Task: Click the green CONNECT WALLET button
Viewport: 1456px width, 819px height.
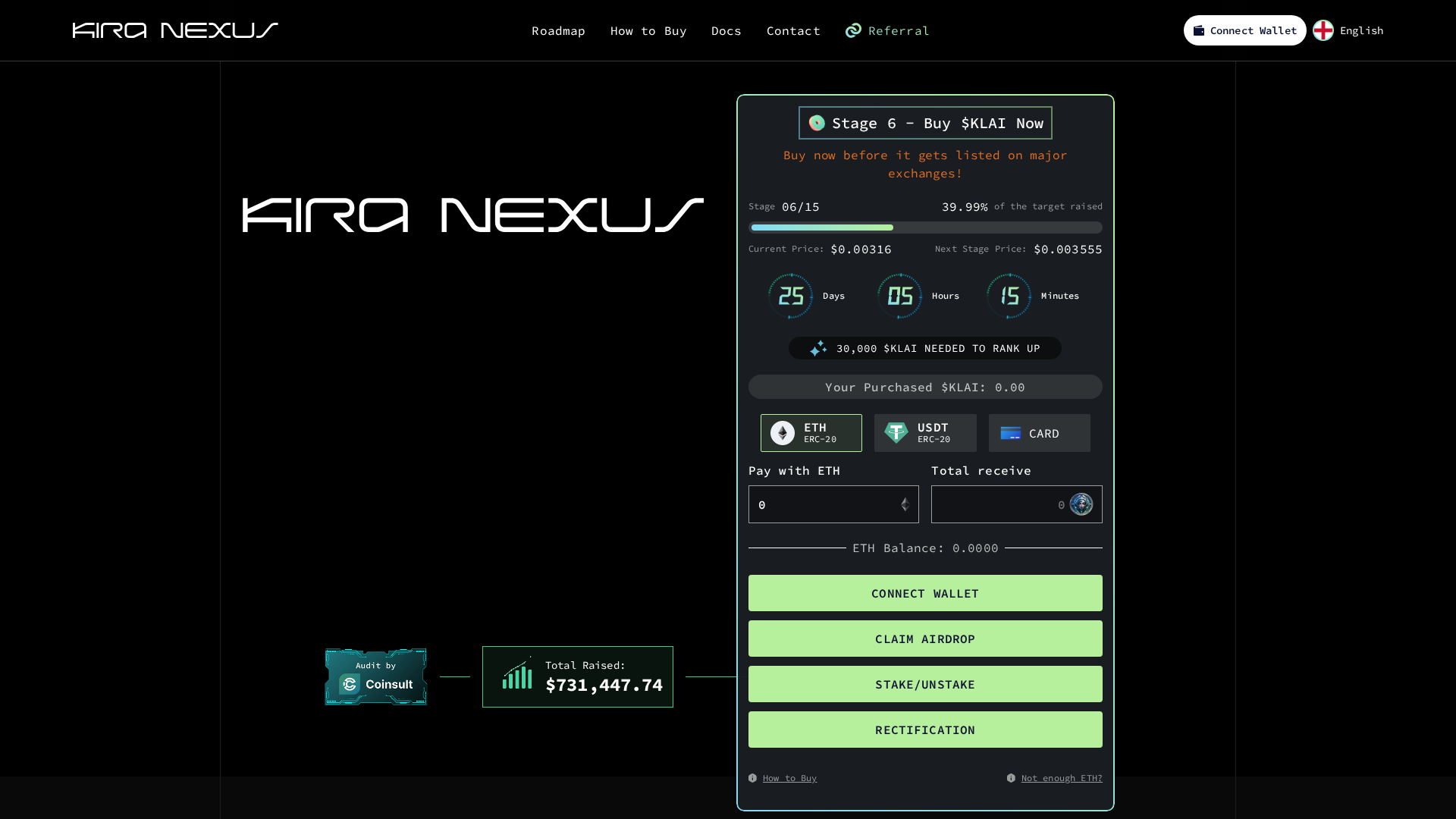Action: tap(925, 593)
